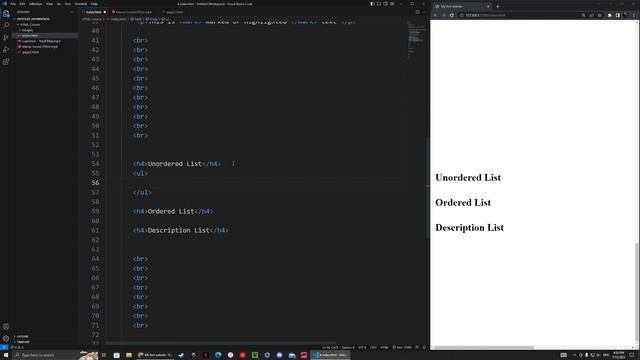Open new tab in the browser
The height and width of the screenshot is (360, 640).
pyautogui.click(x=498, y=7)
